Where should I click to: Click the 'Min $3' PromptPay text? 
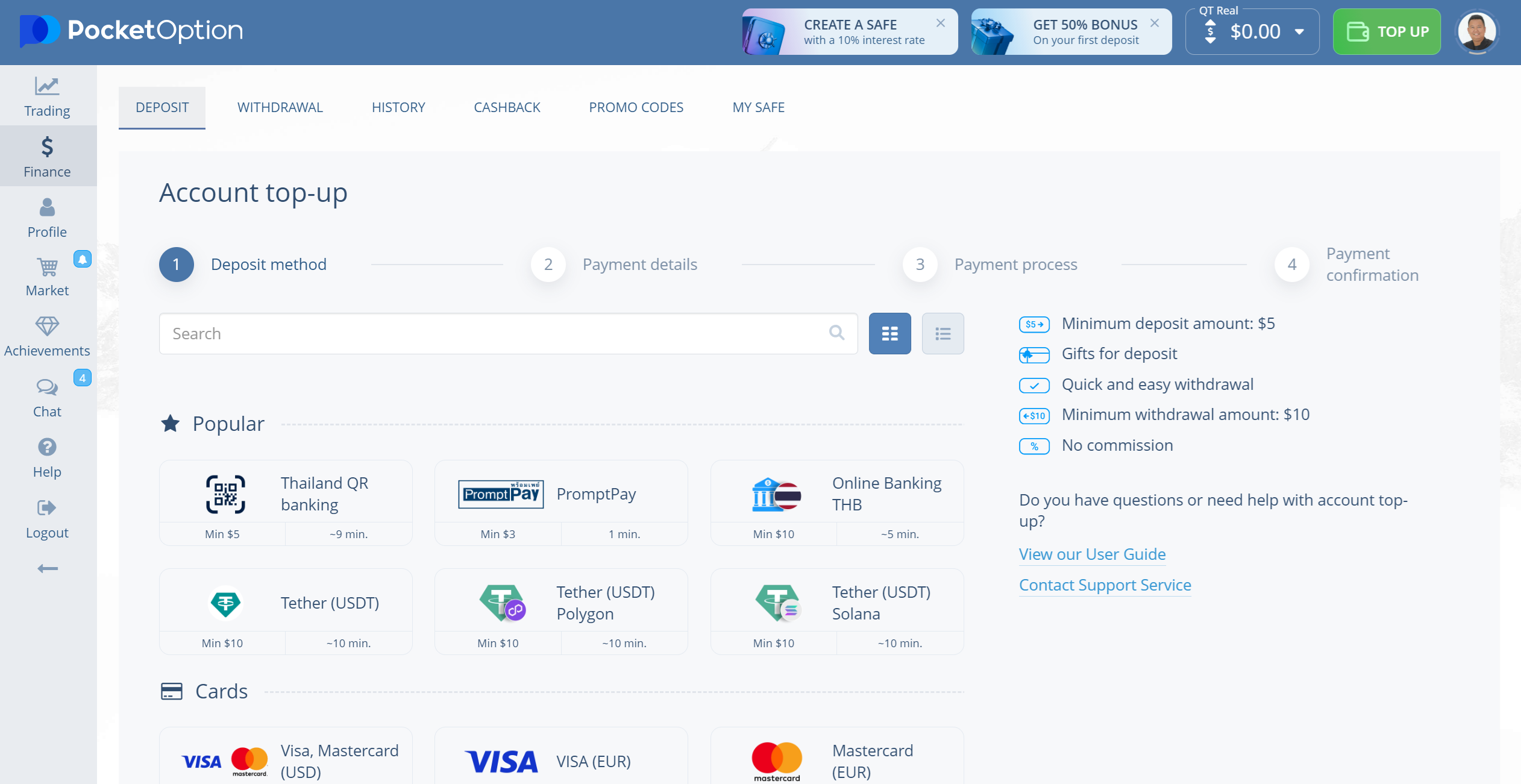click(498, 534)
